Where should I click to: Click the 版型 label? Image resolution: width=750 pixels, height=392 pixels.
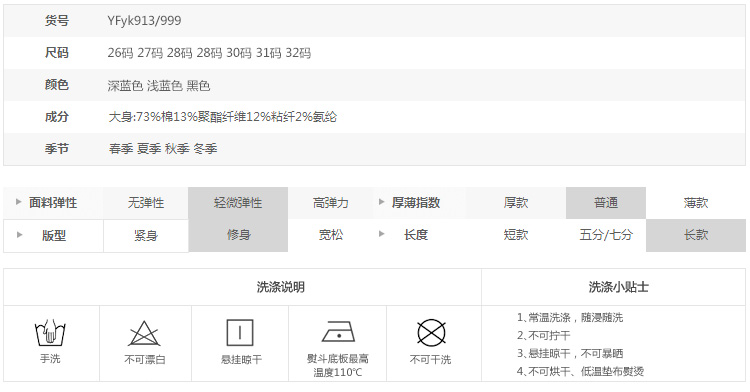click(54, 235)
